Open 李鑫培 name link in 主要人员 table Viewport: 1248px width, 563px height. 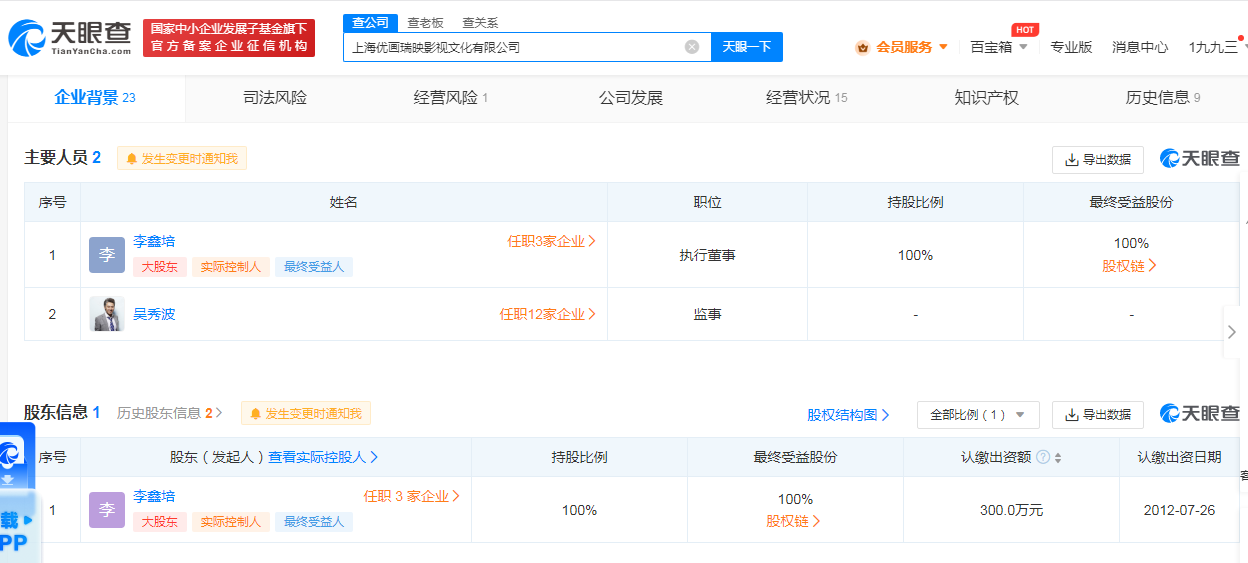tap(154, 241)
